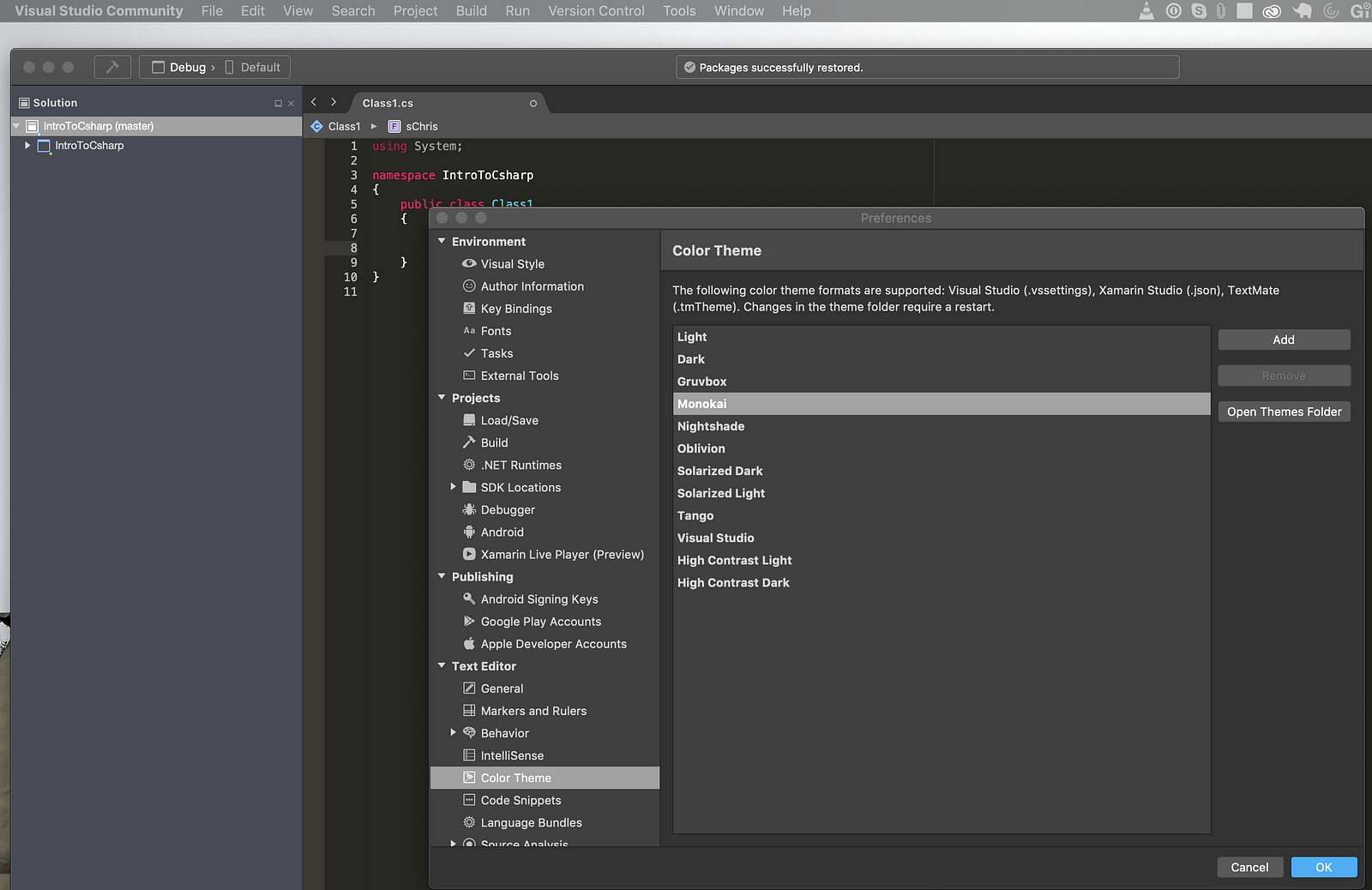The width and height of the screenshot is (1372, 890).
Task: Select the Solarized Dark theme
Action: coord(942,471)
